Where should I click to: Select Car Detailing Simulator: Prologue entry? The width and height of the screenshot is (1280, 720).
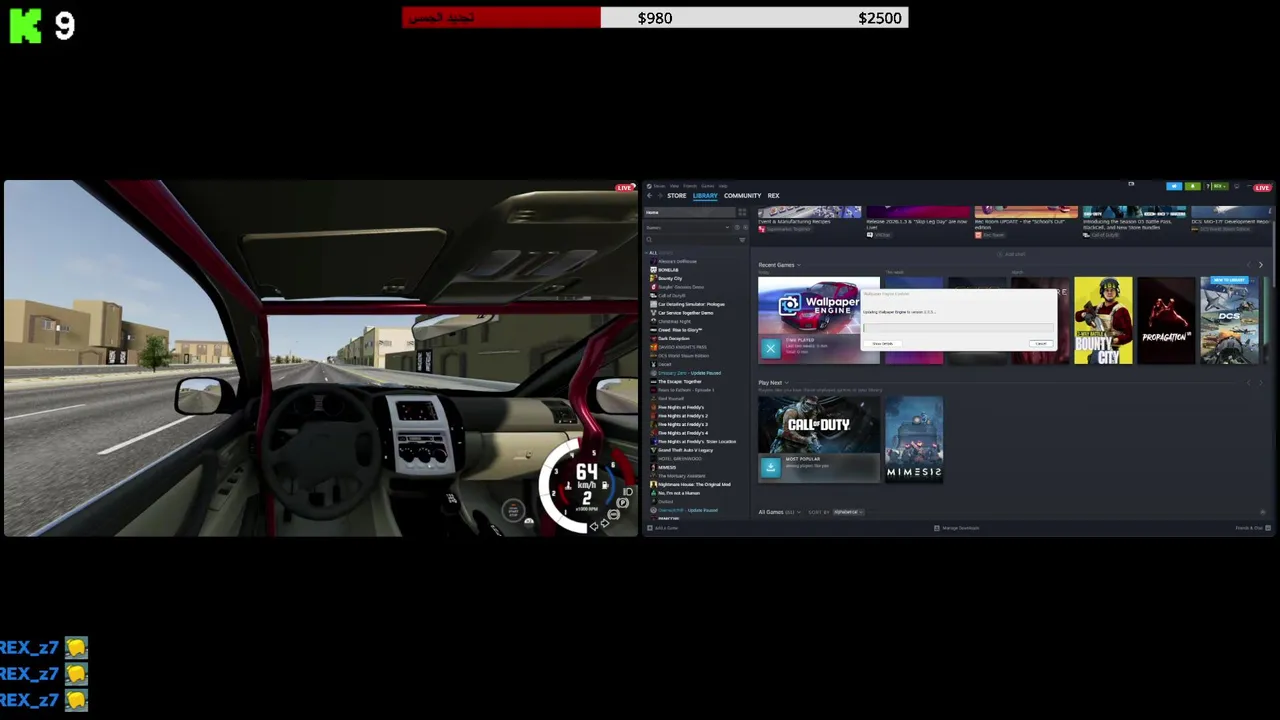click(x=691, y=304)
